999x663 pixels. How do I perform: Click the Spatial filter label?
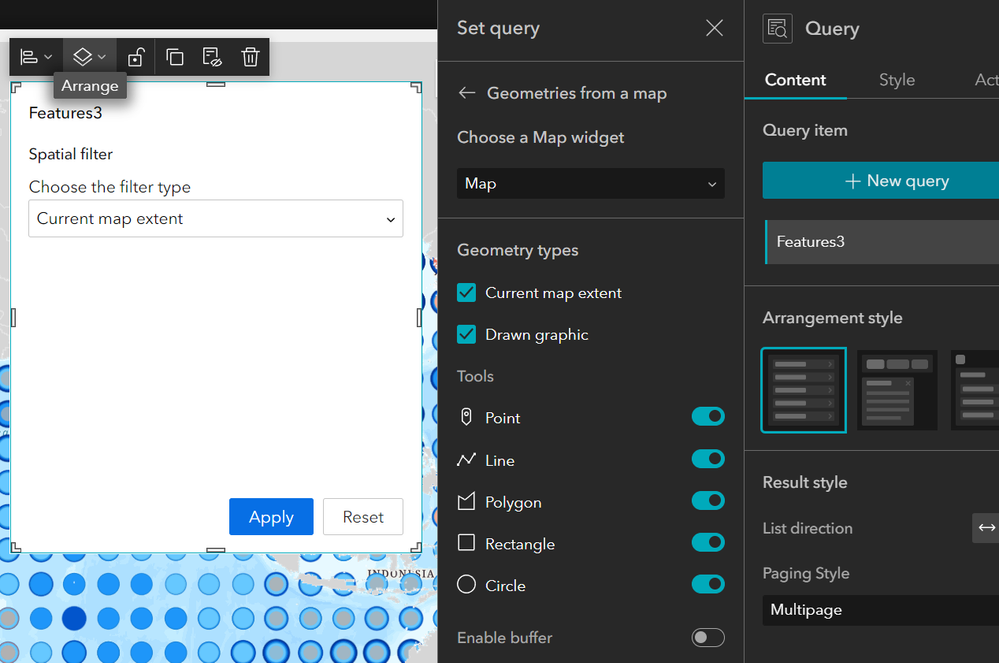pos(71,154)
